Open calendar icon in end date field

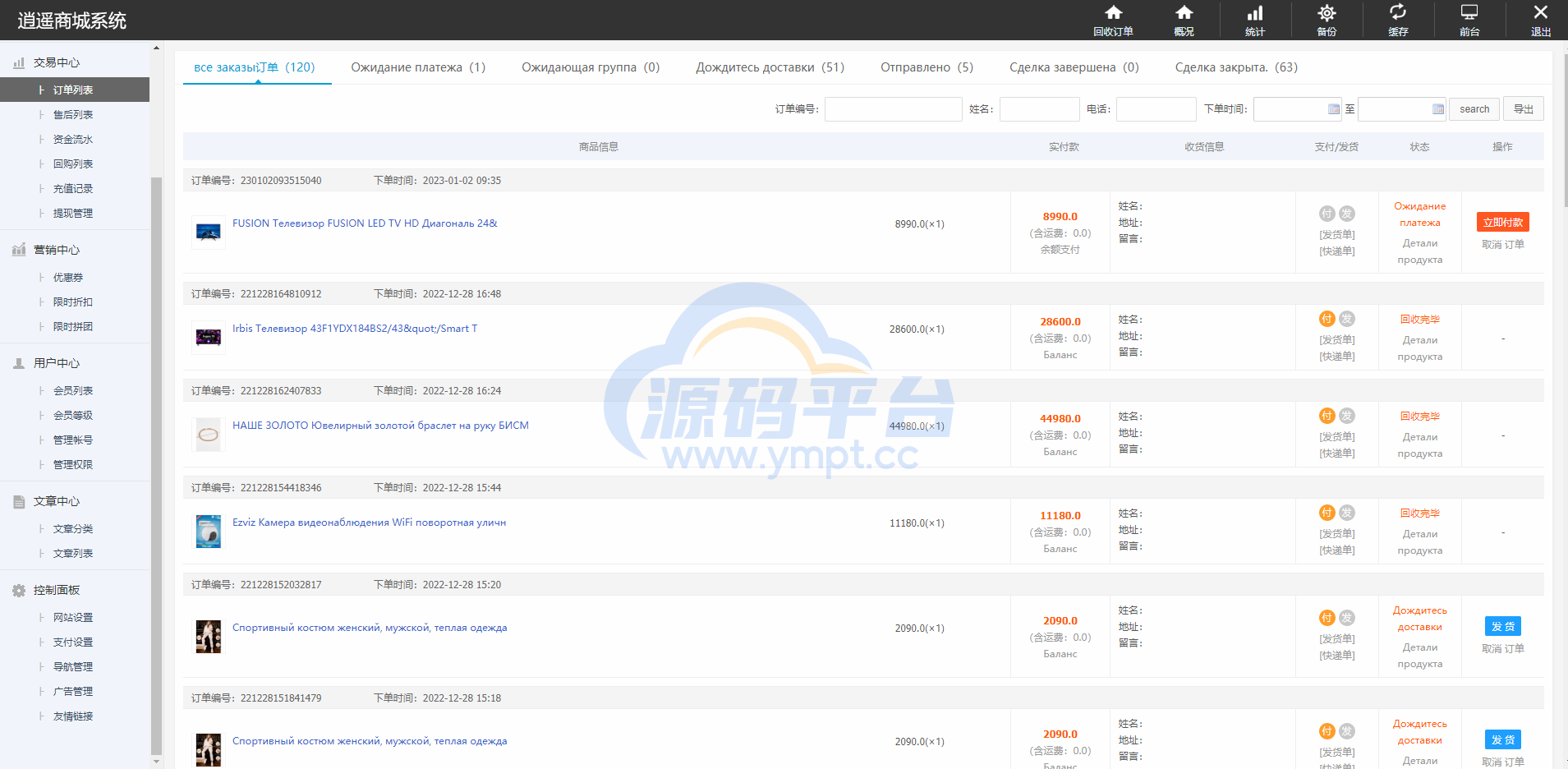(1438, 109)
